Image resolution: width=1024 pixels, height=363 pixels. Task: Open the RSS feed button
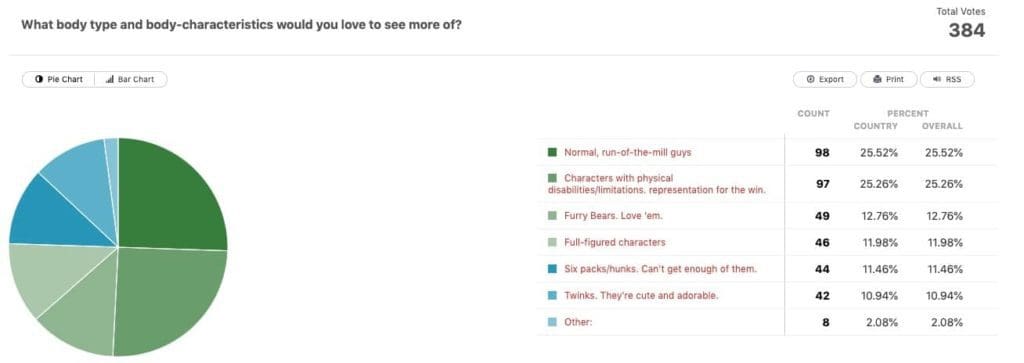click(947, 79)
